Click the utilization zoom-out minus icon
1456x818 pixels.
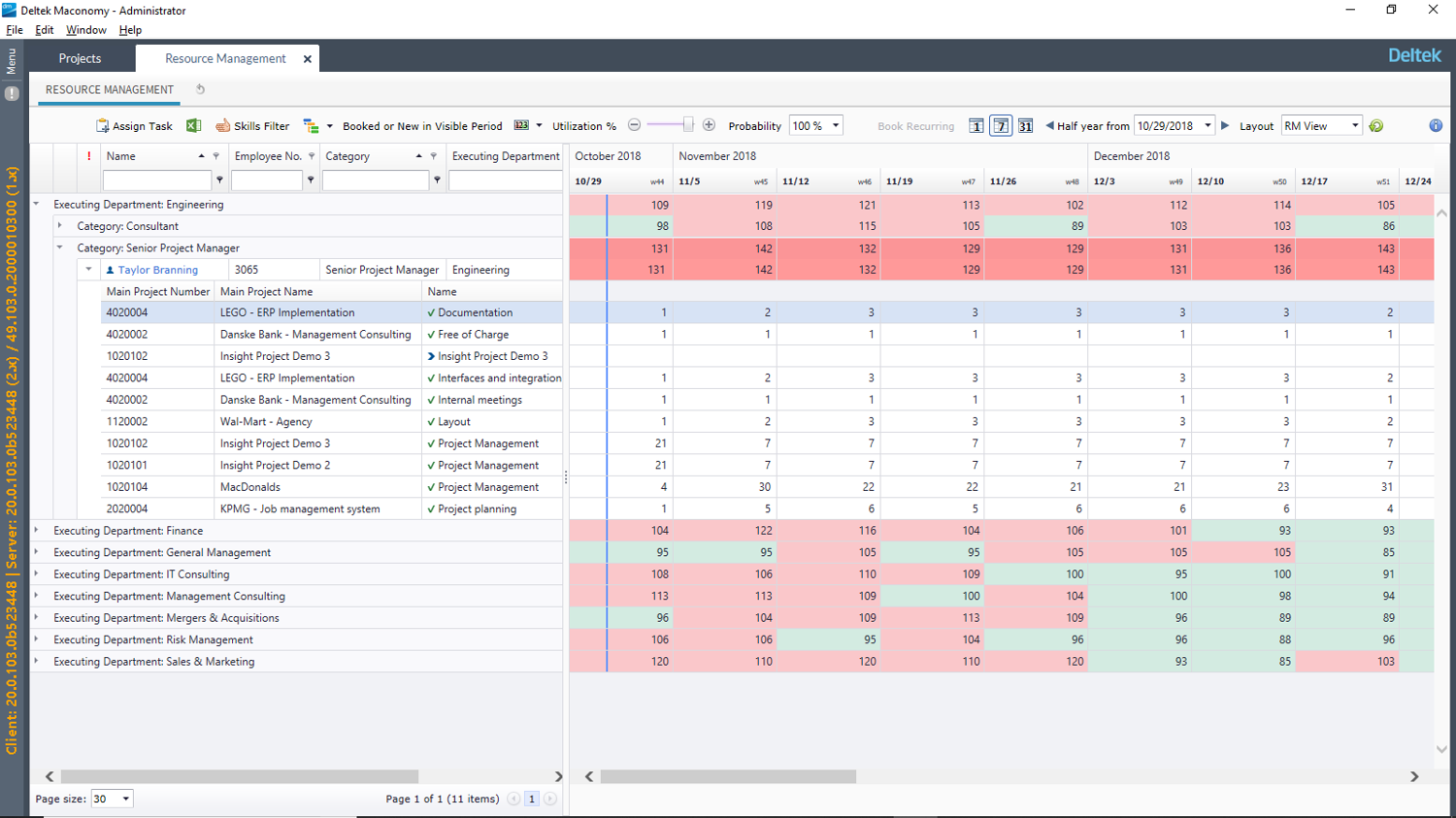[x=634, y=125]
